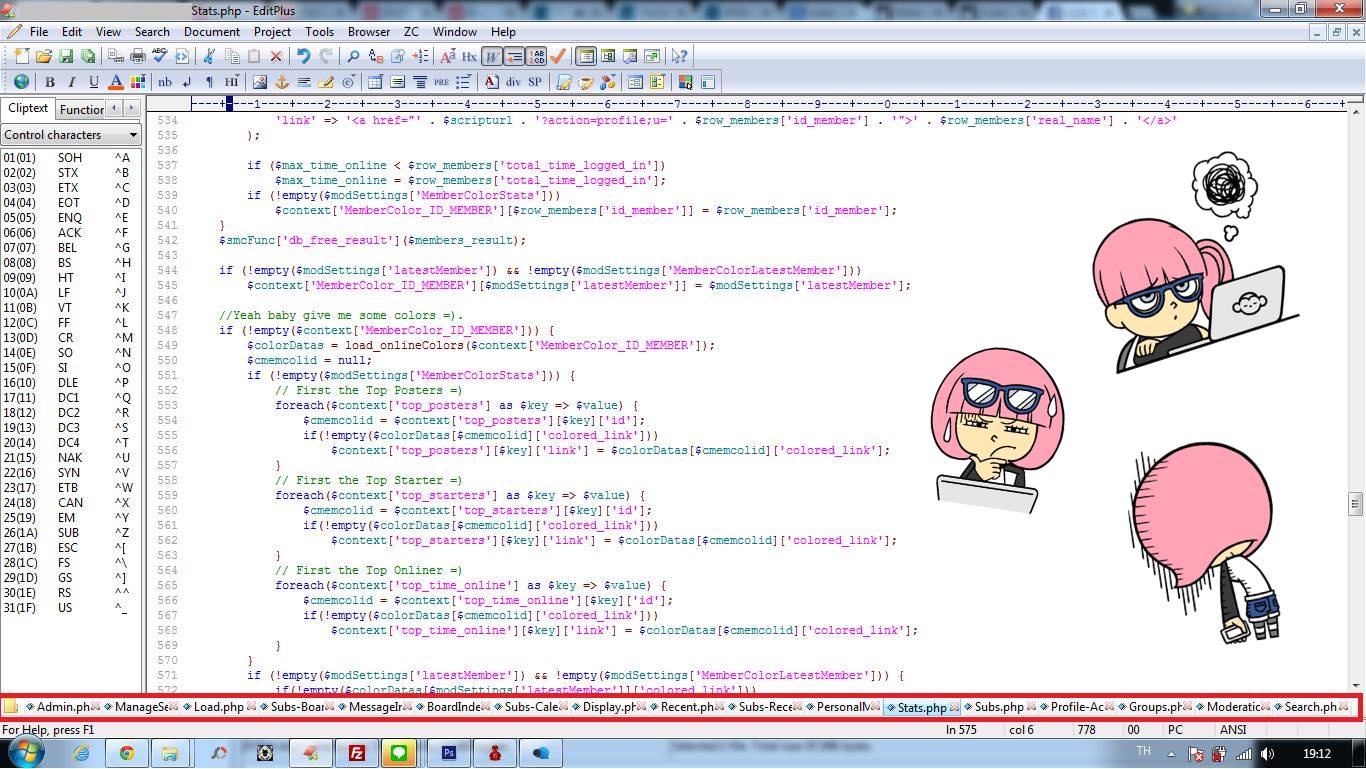Click the Windows Start button
The width and height of the screenshot is (1366, 769).
tap(25, 753)
